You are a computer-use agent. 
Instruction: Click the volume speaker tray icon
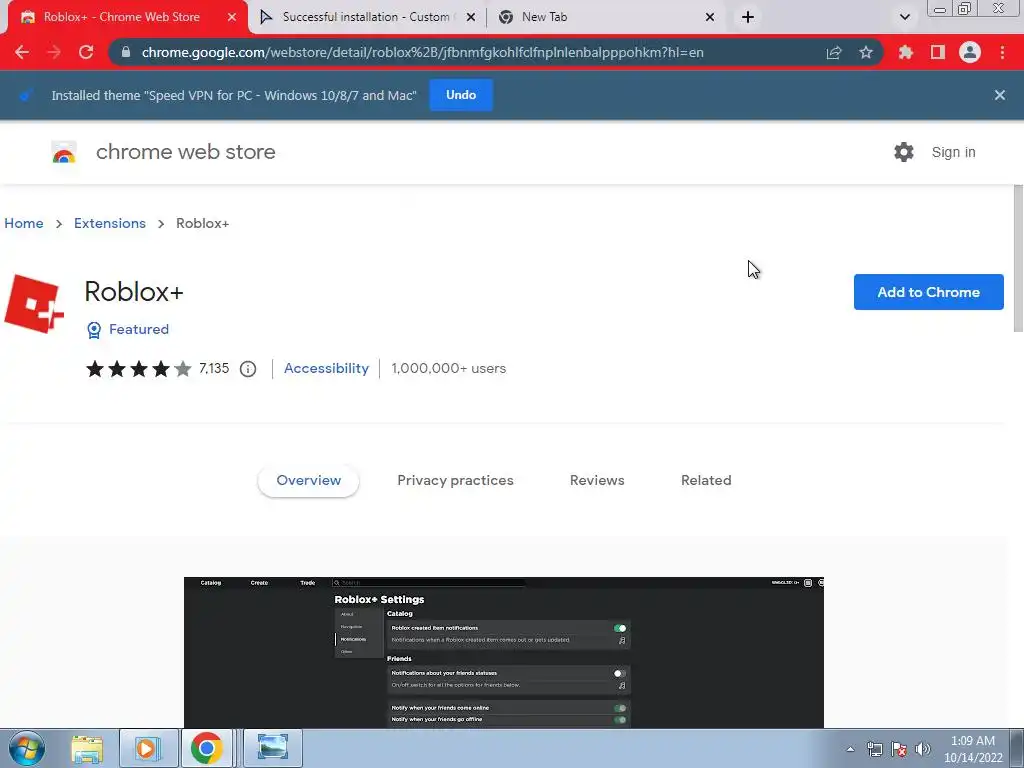[x=923, y=749]
